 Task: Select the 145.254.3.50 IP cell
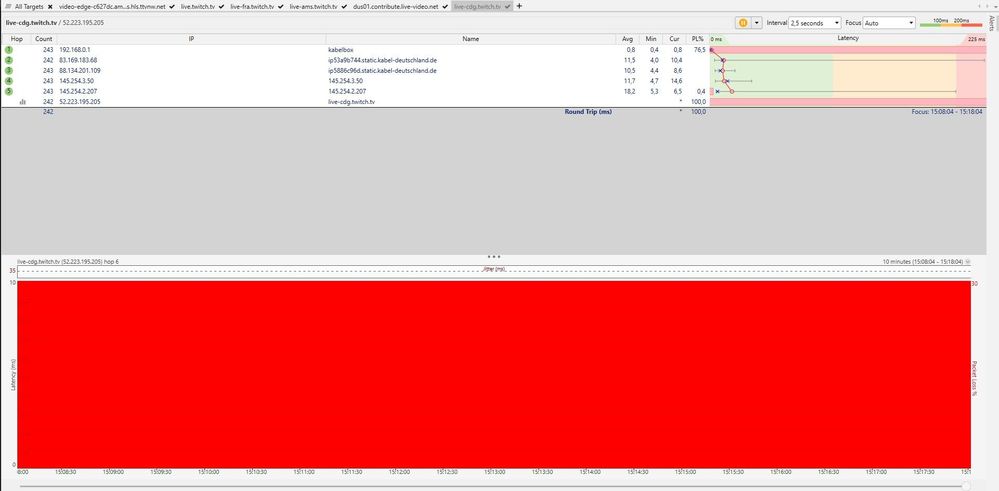click(76, 81)
